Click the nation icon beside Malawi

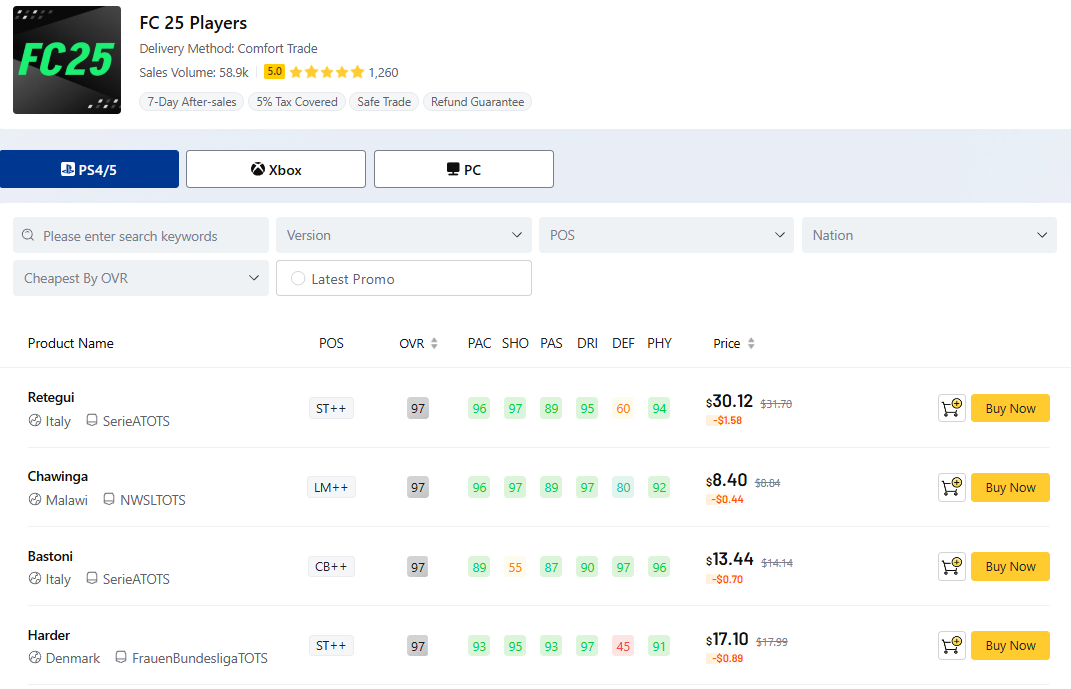(35, 500)
